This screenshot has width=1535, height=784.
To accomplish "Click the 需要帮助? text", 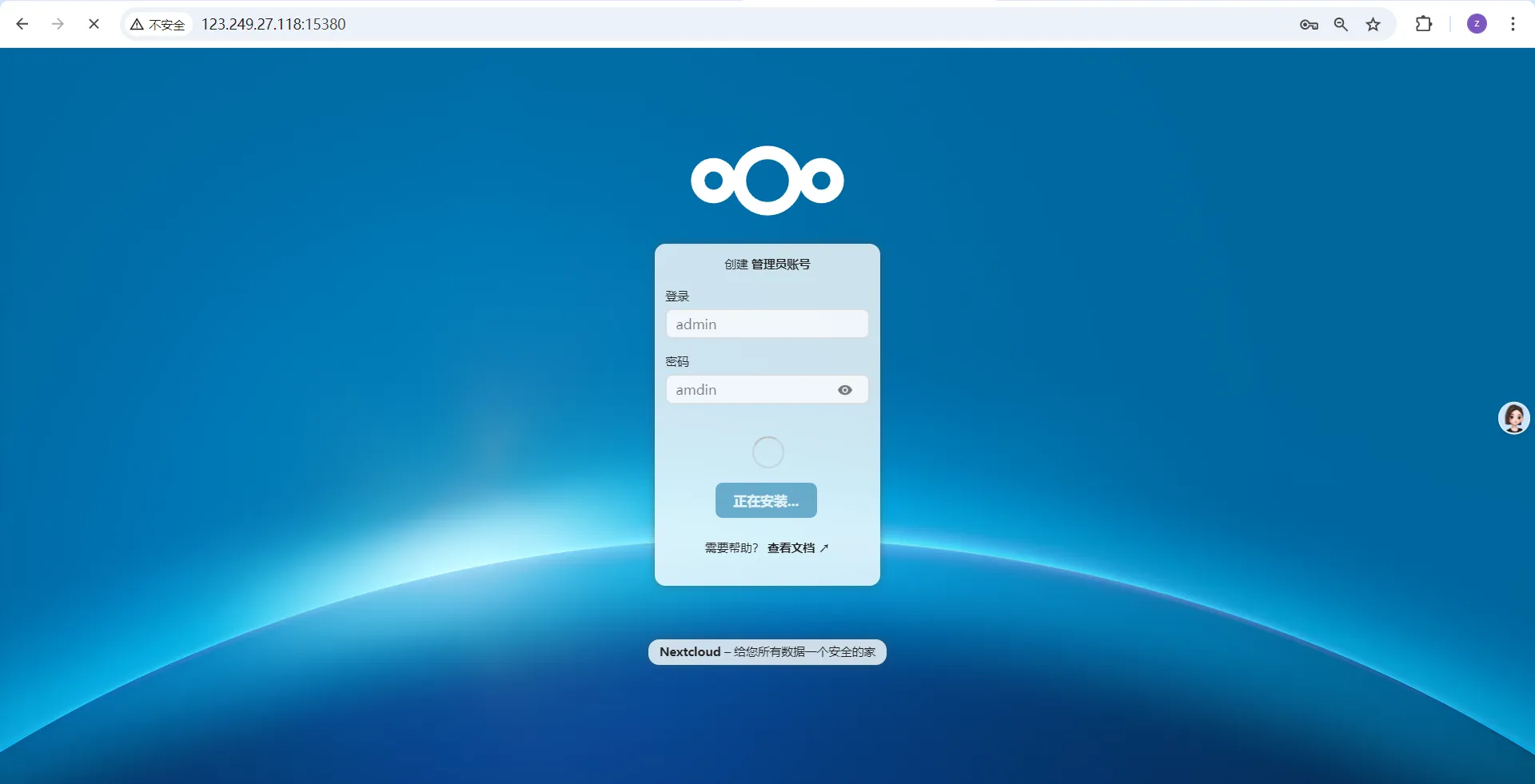I will pos(732,548).
